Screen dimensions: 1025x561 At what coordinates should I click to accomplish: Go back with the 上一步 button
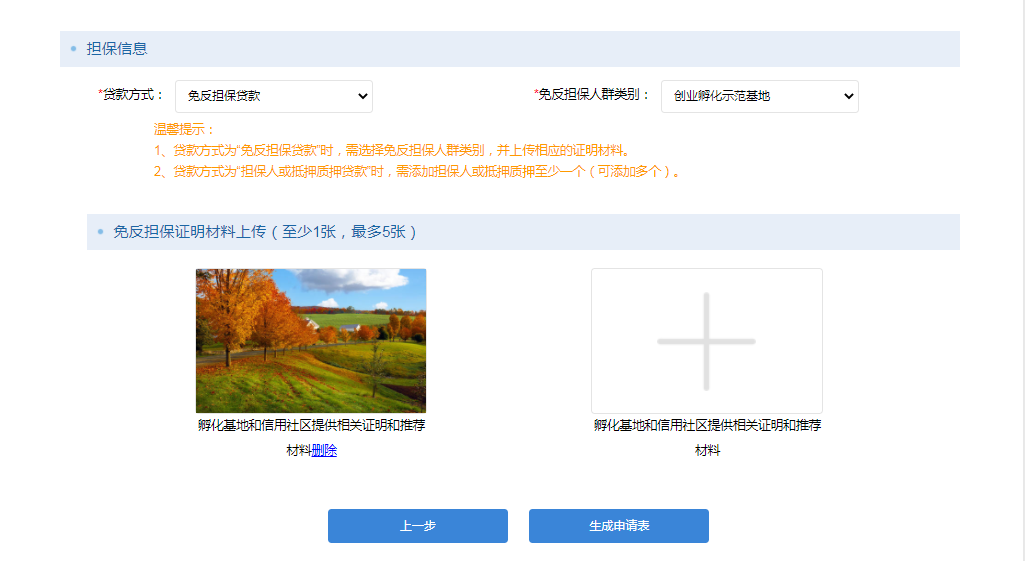point(418,526)
